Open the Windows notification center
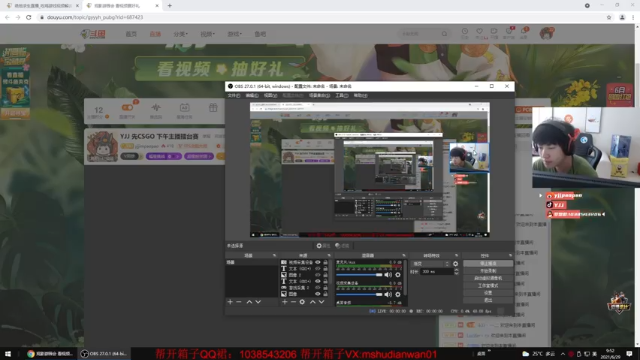Image resolution: width=640 pixels, height=360 pixels. (x=629, y=353)
